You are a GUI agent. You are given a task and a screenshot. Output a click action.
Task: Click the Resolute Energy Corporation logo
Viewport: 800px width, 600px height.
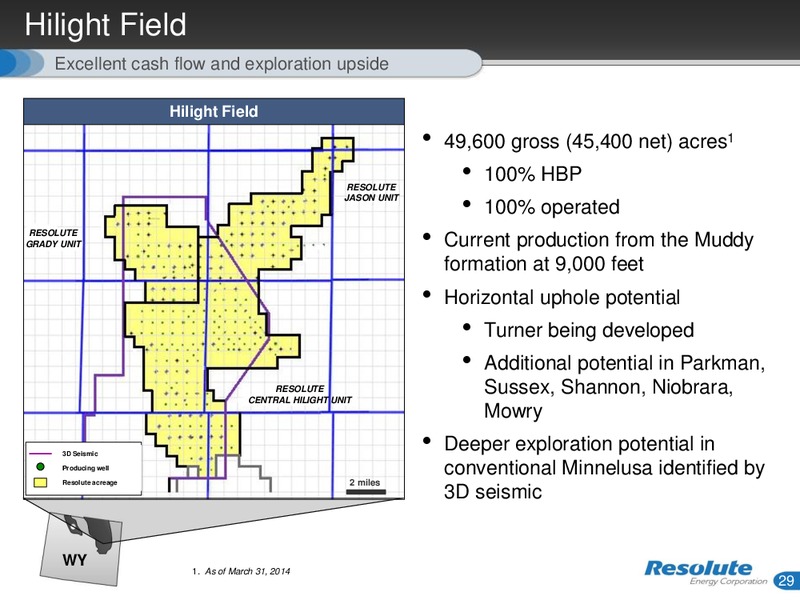706,573
